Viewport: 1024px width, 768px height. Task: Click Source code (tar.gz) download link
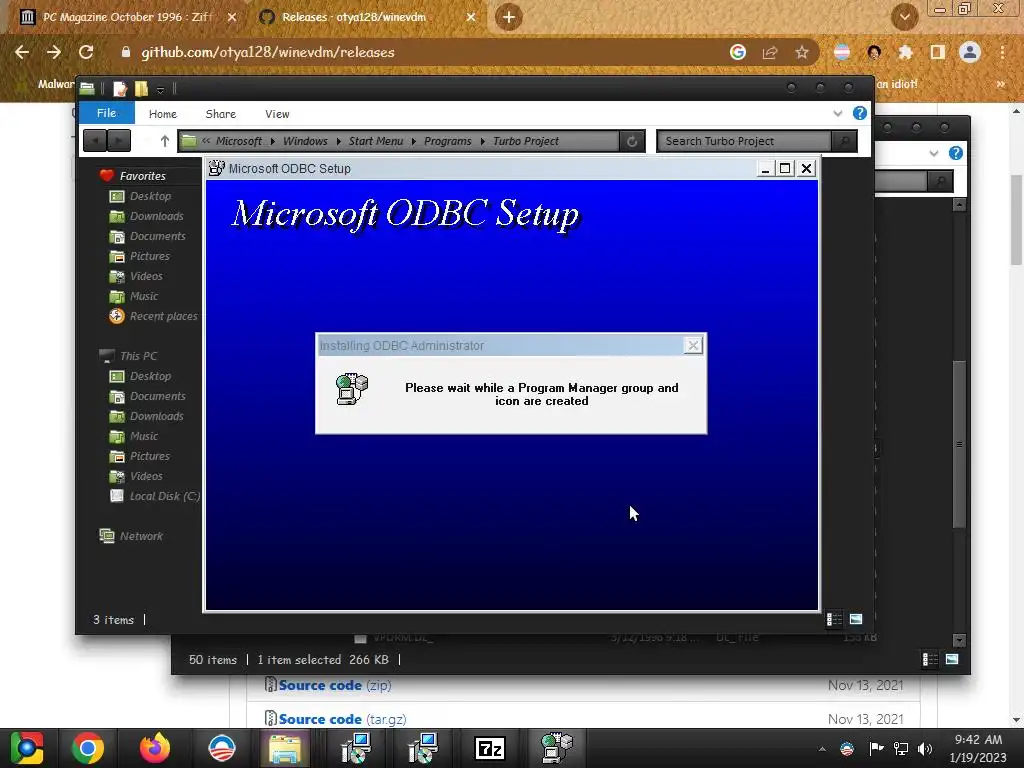[342, 719]
